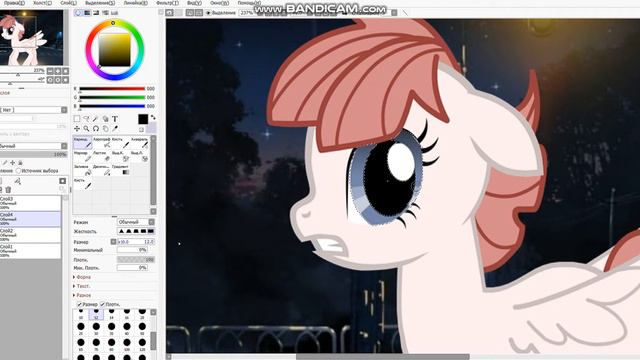Viewport: 640px width, 360px height.
Task: Expand the Форма section
Action: pyautogui.click(x=83, y=277)
